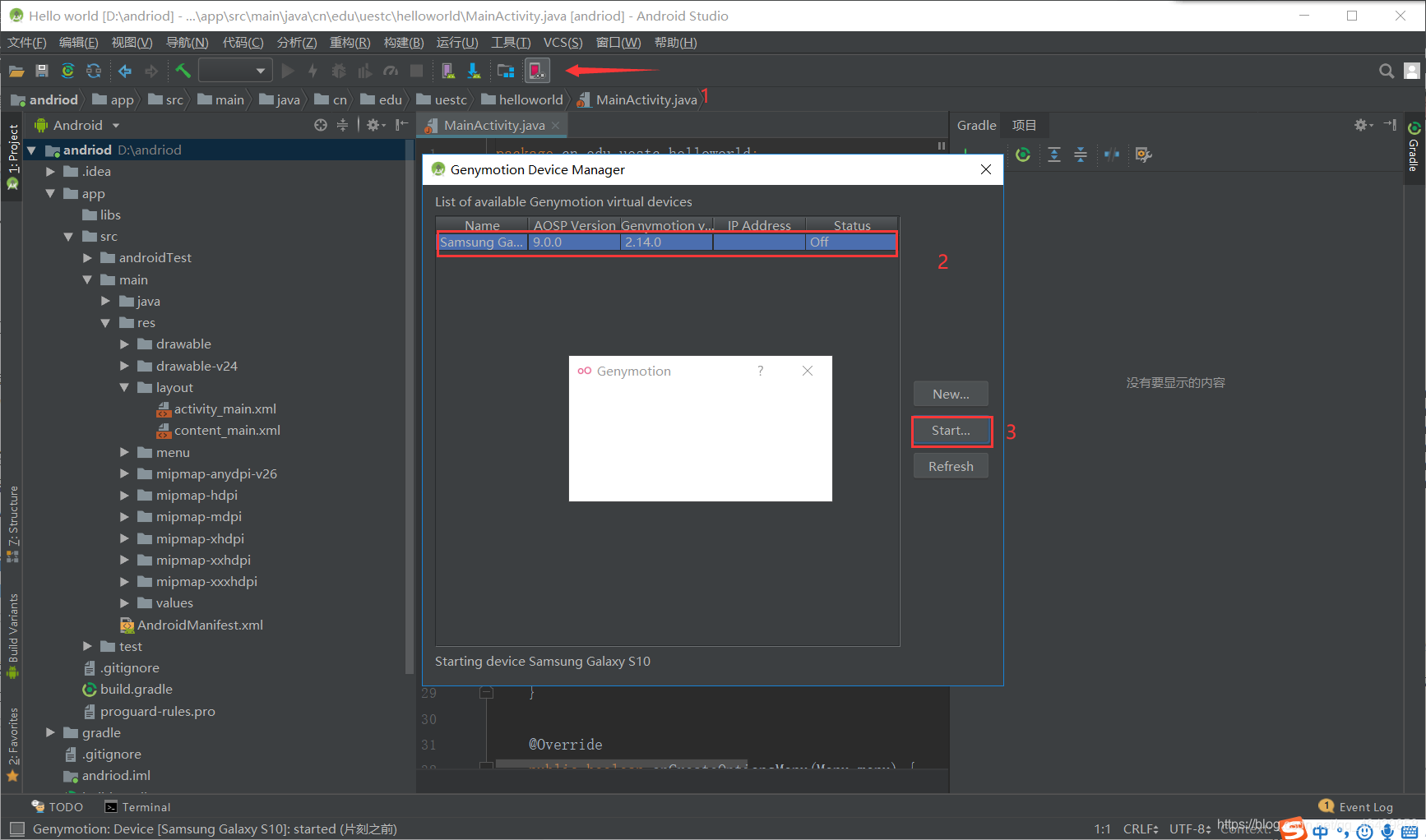Select content_main.xml in project tree
The image size is (1426, 840).
(219, 431)
